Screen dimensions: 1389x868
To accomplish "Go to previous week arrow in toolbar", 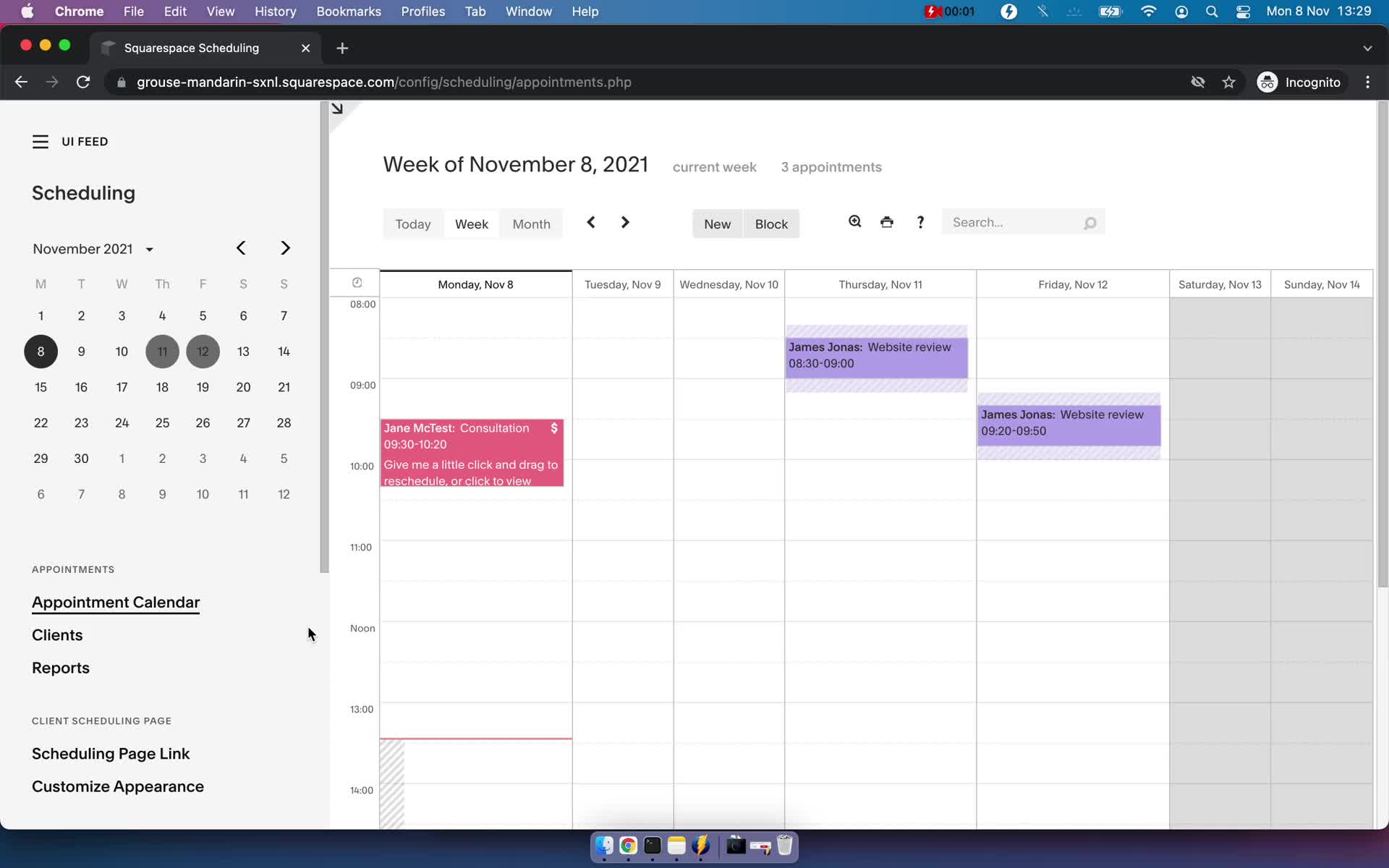I will [x=591, y=222].
